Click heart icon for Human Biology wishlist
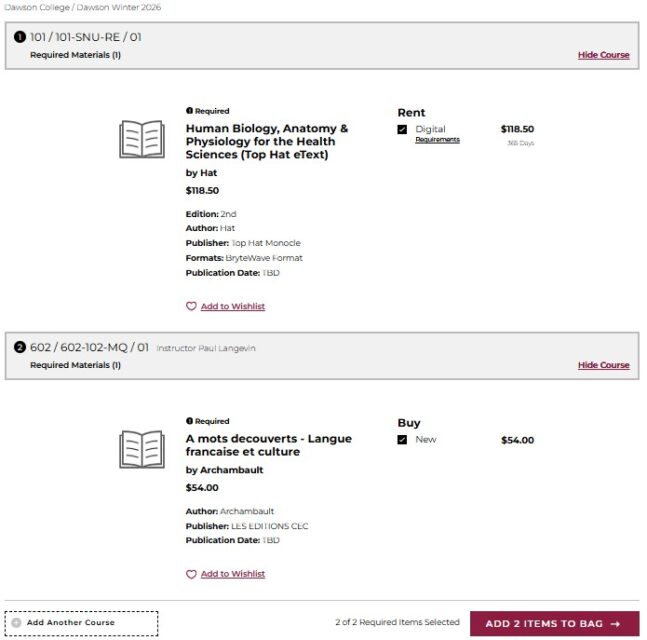 (191, 307)
